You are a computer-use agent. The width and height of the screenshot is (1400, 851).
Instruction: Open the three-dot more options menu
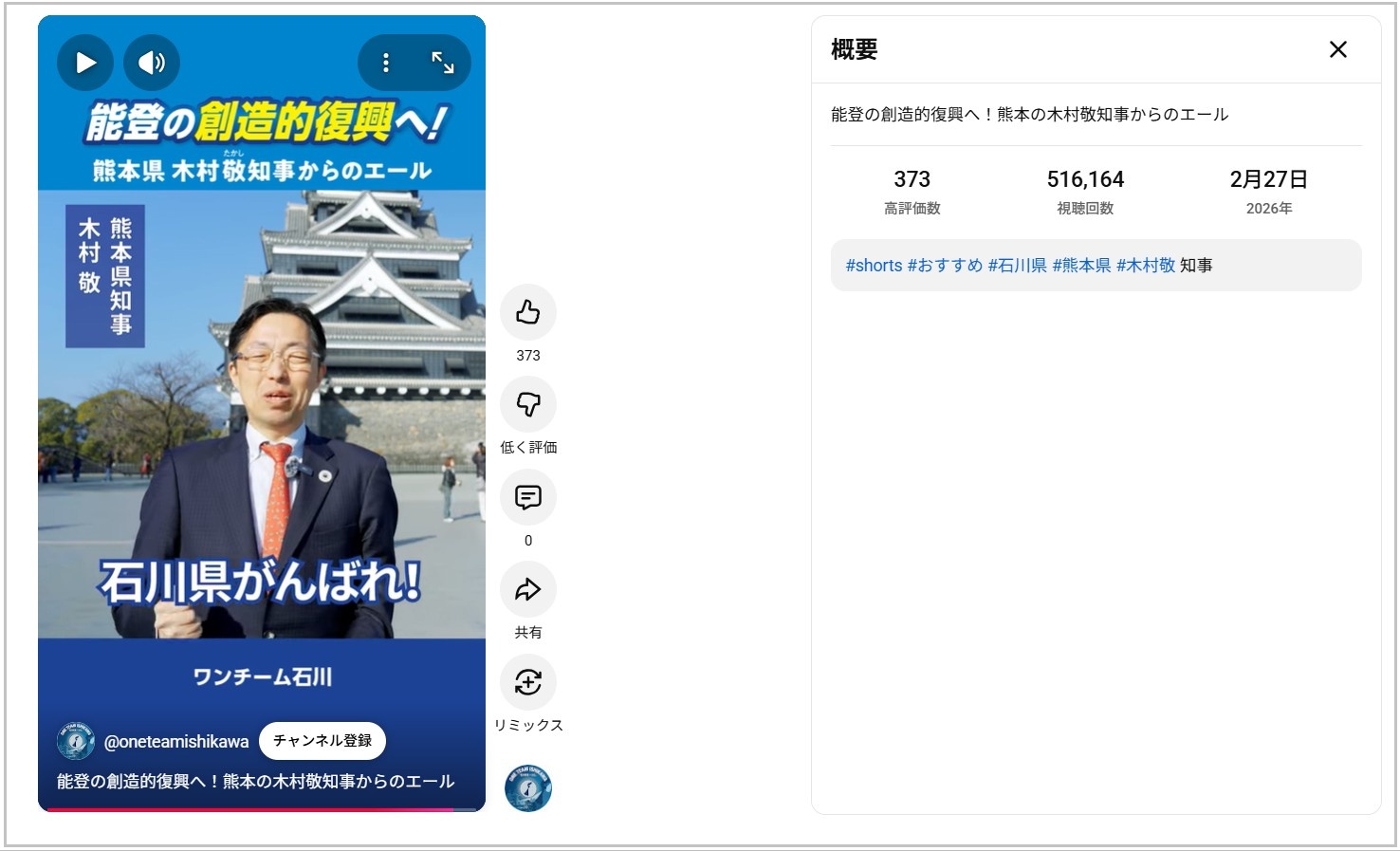click(x=385, y=63)
